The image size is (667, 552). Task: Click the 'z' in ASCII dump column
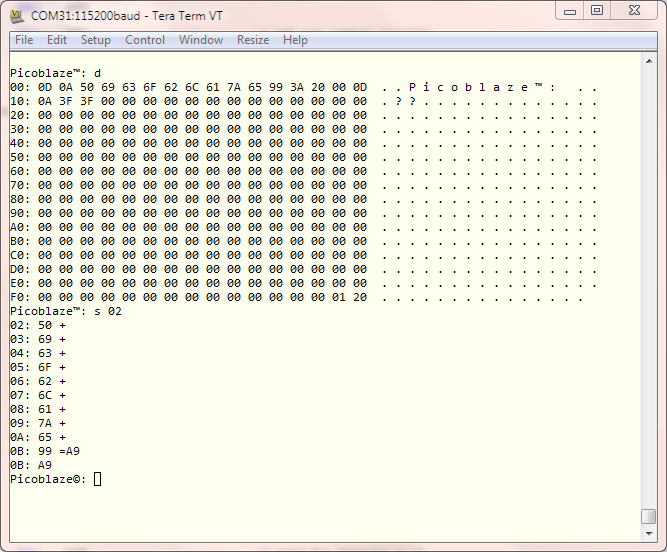tap(510, 88)
